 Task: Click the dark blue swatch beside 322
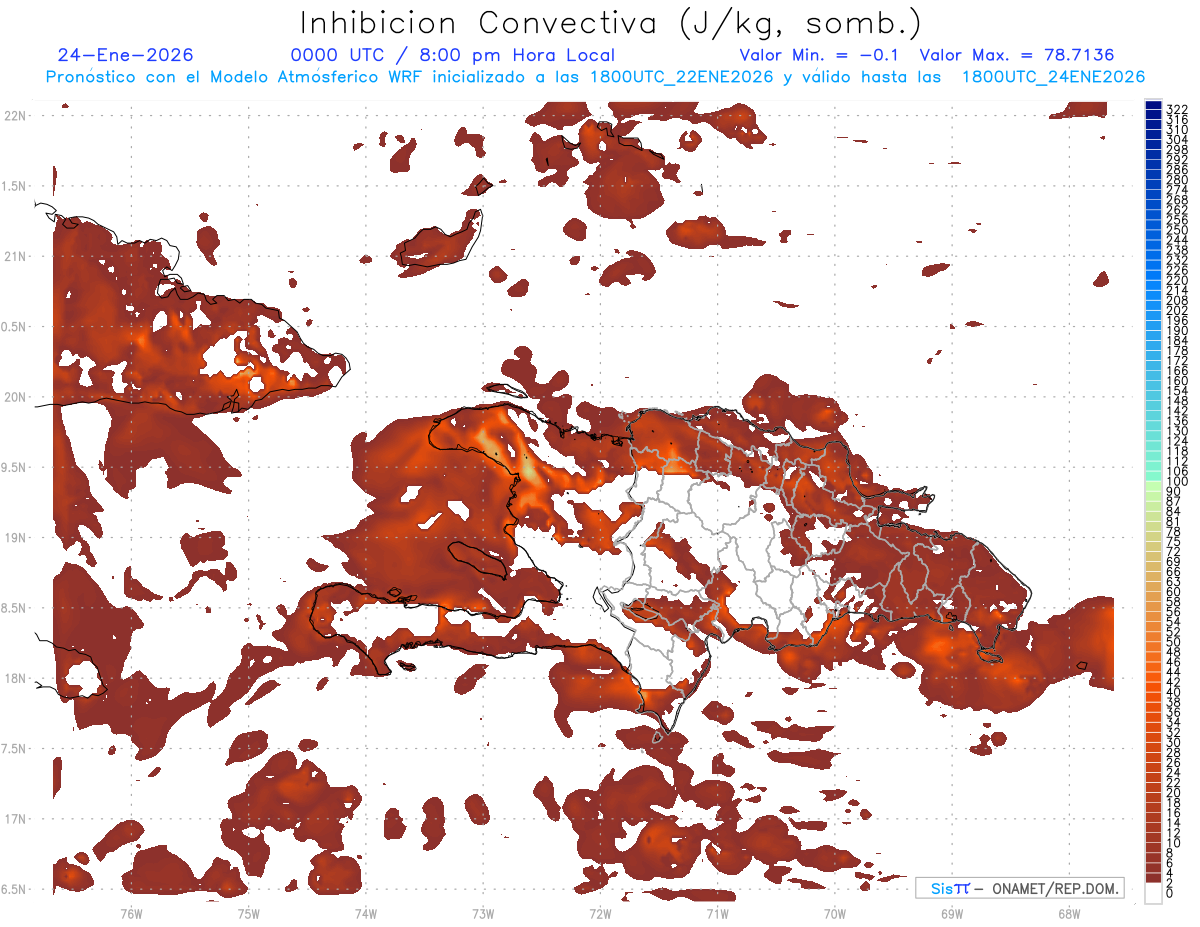coord(1154,106)
